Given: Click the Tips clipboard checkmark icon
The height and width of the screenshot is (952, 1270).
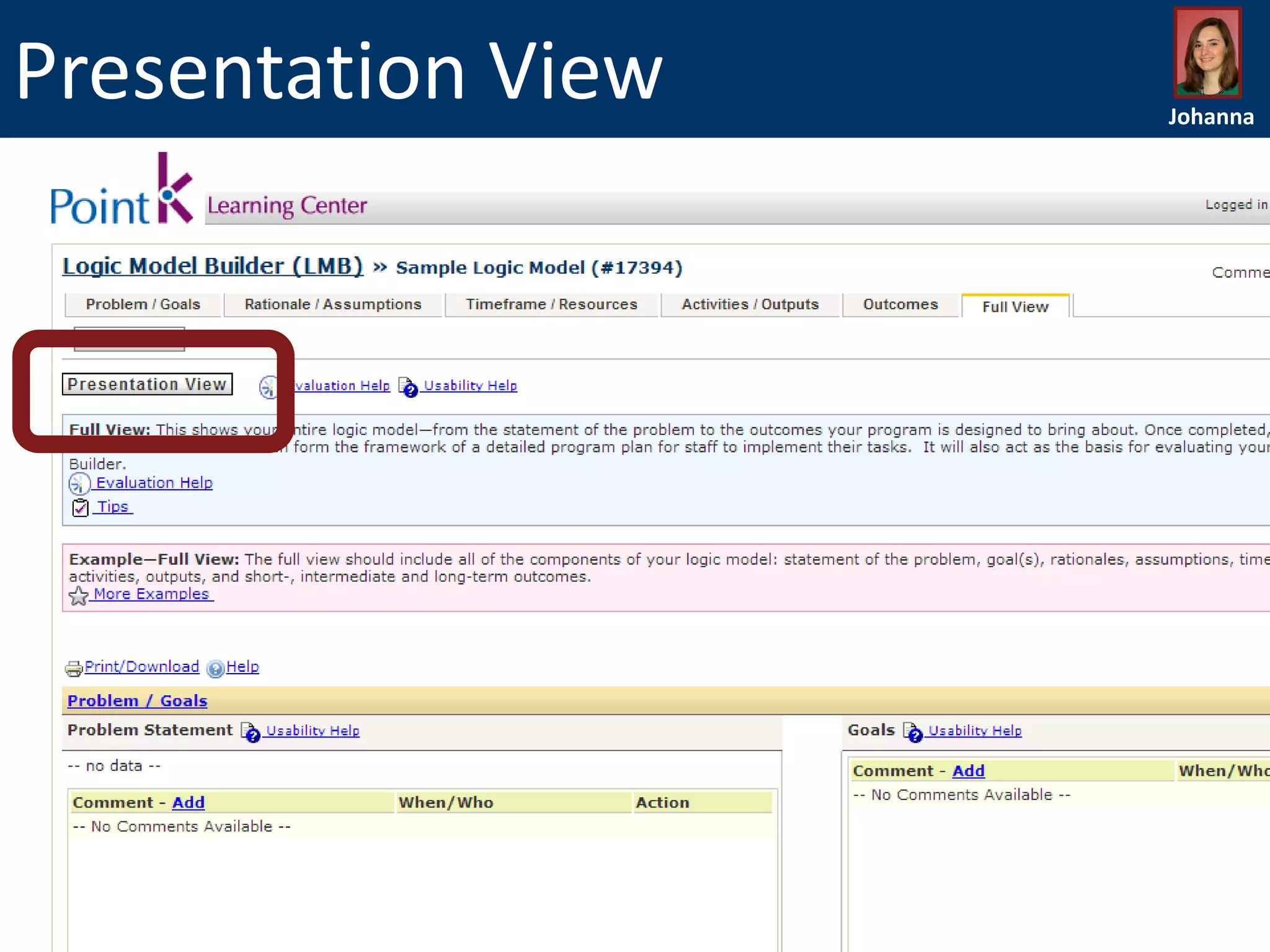Looking at the screenshot, I should coord(81,508).
